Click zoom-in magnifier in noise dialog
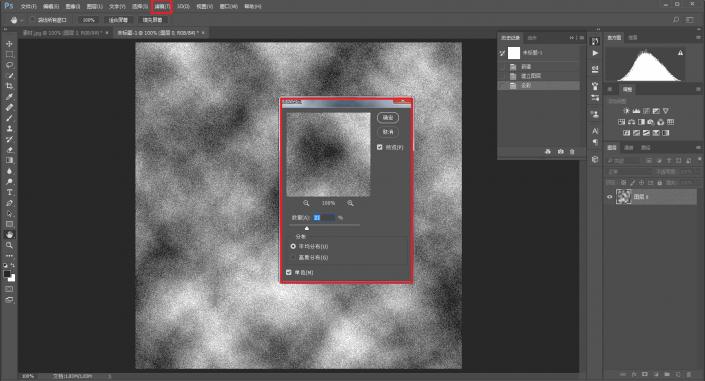Image resolution: width=705 pixels, height=381 pixels. tap(350, 203)
